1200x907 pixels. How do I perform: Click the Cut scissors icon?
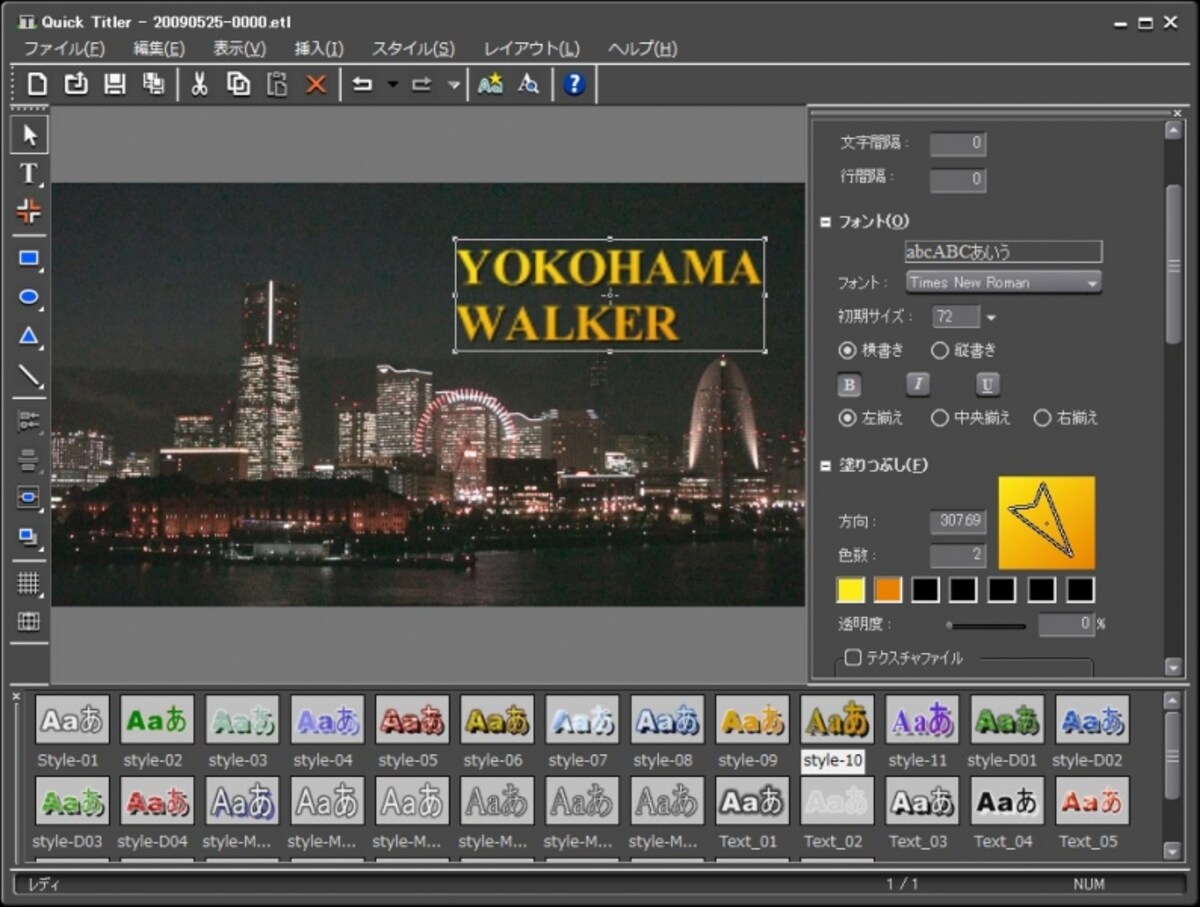pyautogui.click(x=199, y=84)
